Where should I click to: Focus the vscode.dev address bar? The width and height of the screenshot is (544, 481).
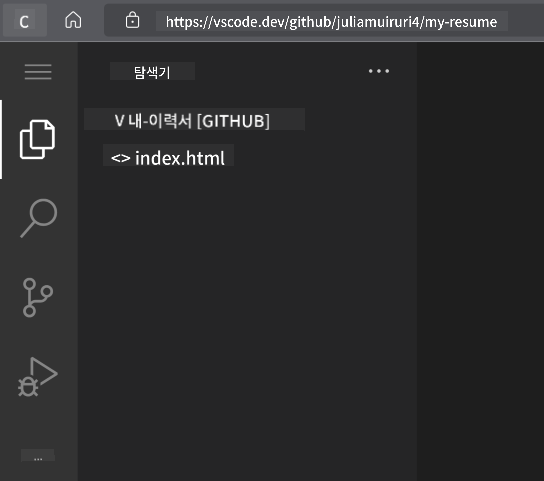tap(331, 22)
